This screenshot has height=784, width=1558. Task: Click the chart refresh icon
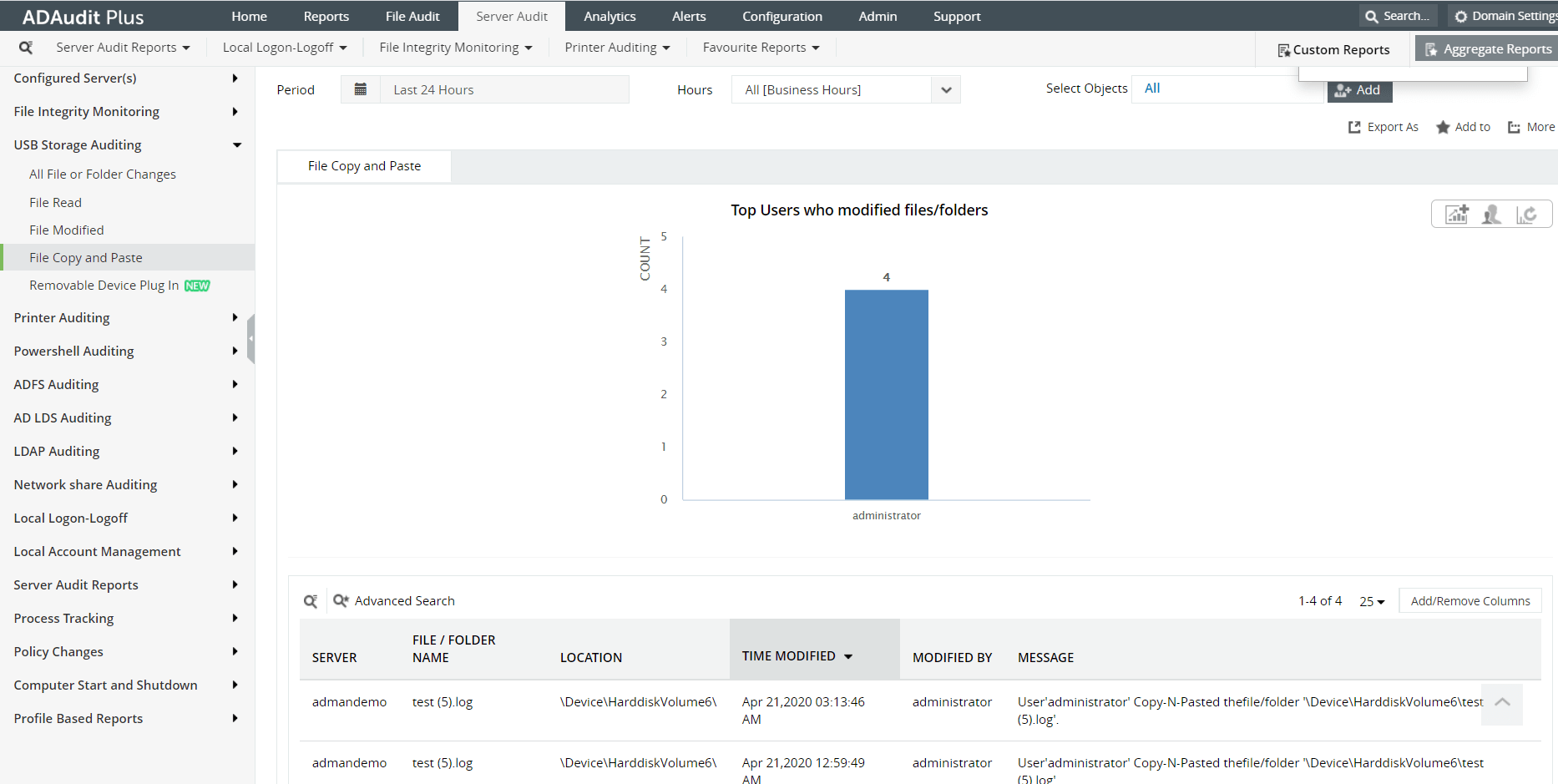point(1526,215)
